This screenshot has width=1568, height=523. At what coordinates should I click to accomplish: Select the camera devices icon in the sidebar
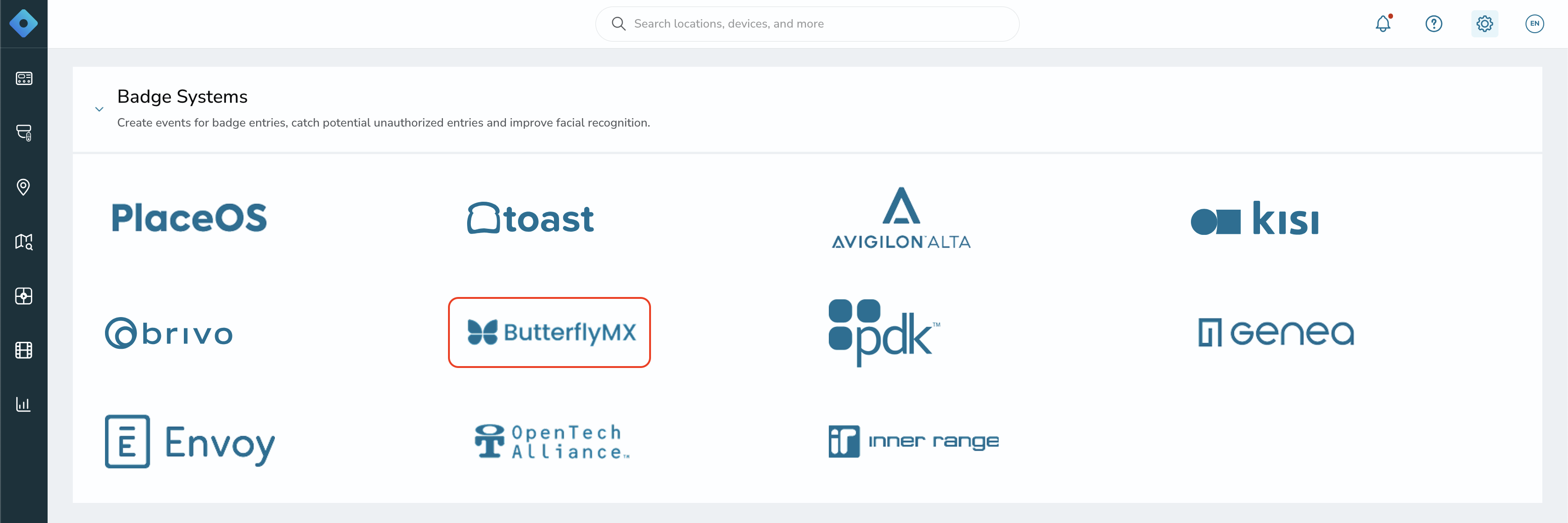click(x=24, y=133)
